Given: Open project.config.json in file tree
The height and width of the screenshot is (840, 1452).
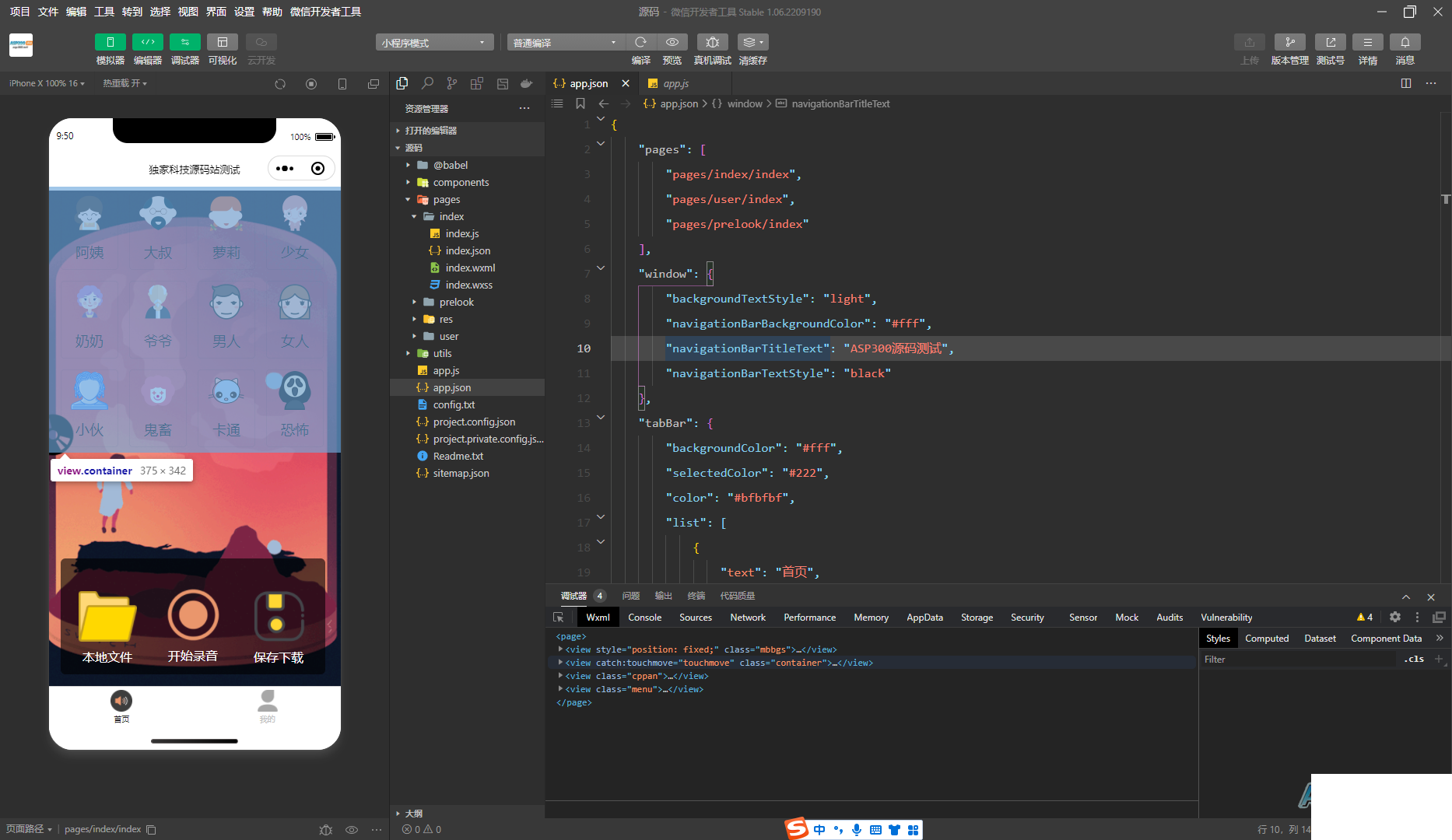Looking at the screenshot, I should click(x=473, y=422).
